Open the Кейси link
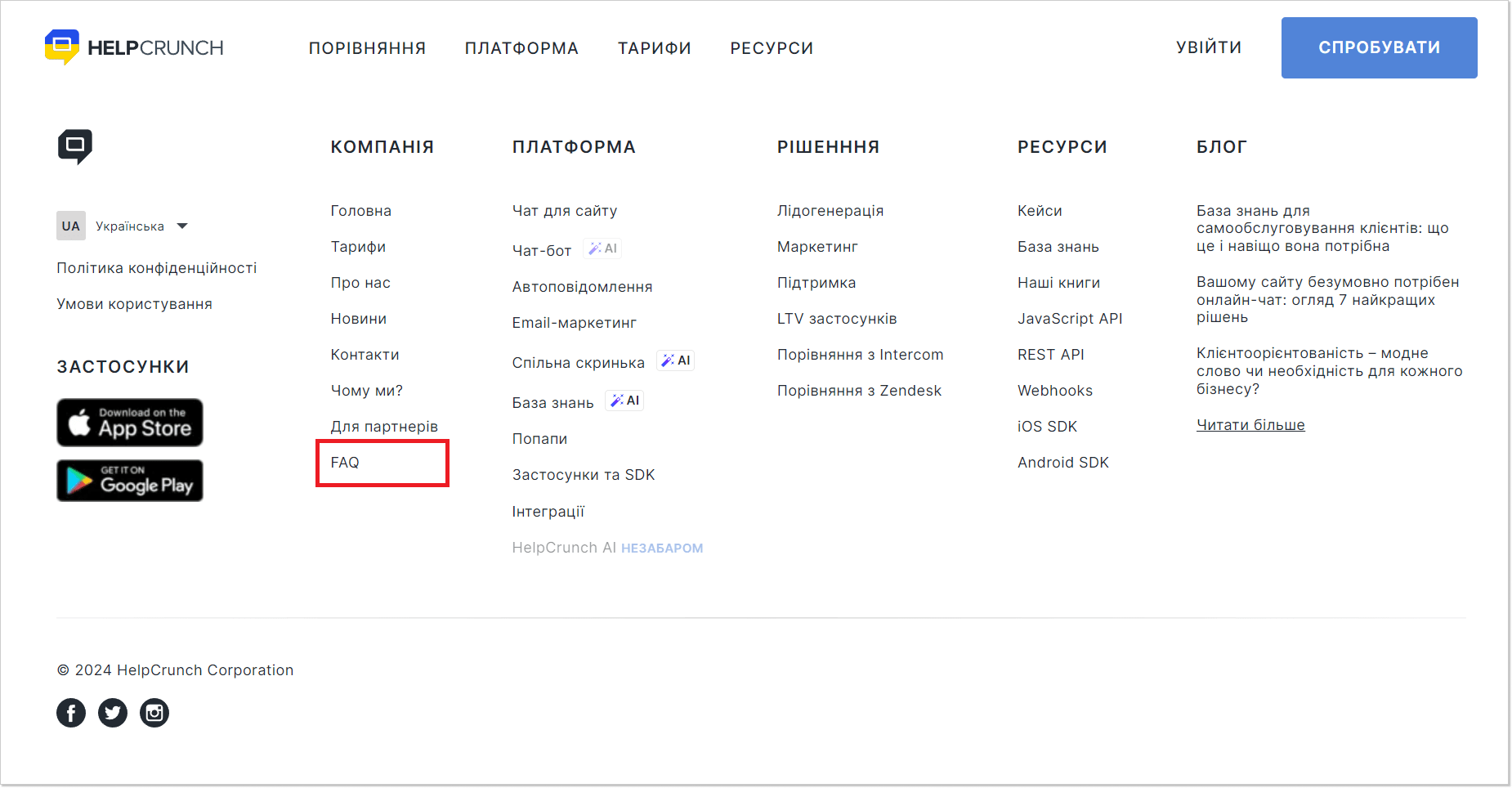This screenshot has height=788, width=1512. tap(1040, 211)
